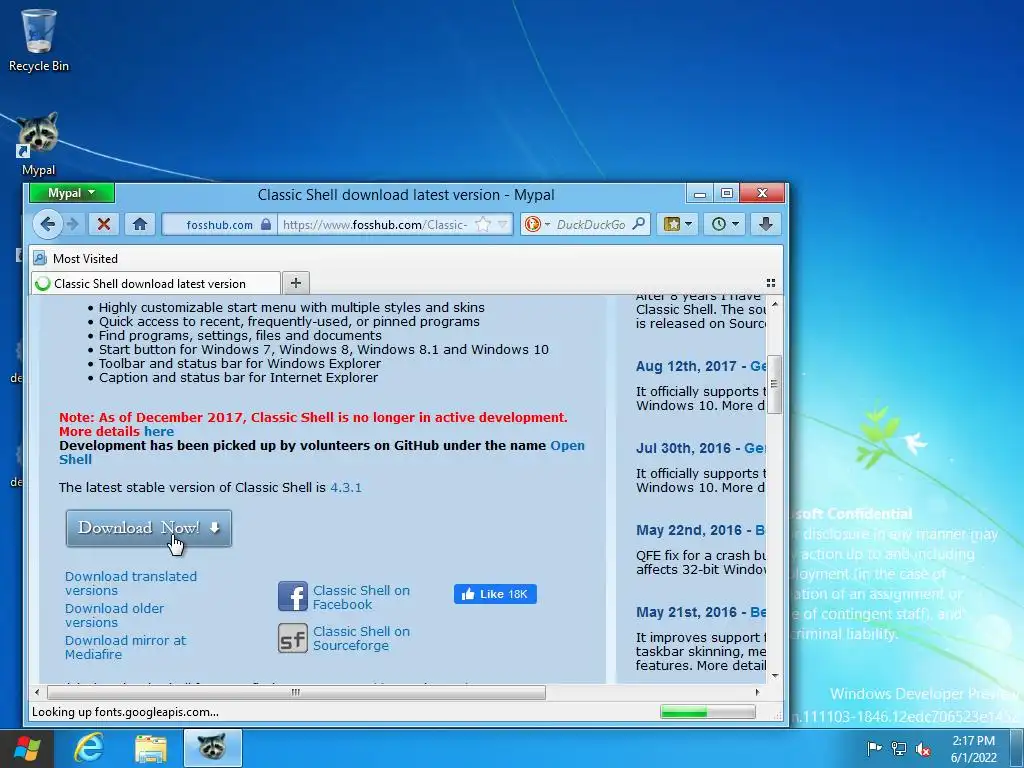Screen dimensions: 1024x768
Task: Click the horizontal scrollbar thumb
Action: point(296,692)
